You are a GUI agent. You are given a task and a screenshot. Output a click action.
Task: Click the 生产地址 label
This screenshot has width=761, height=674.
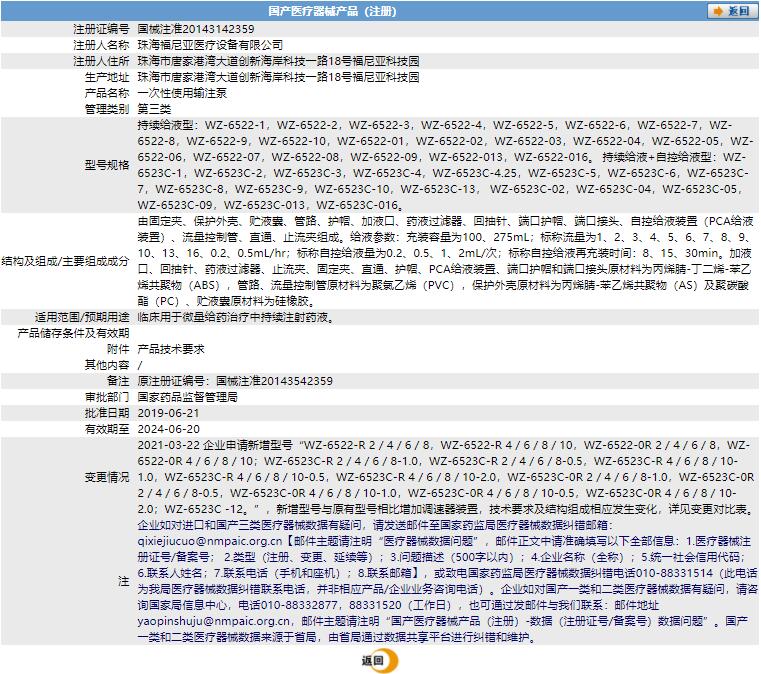[x=107, y=77]
